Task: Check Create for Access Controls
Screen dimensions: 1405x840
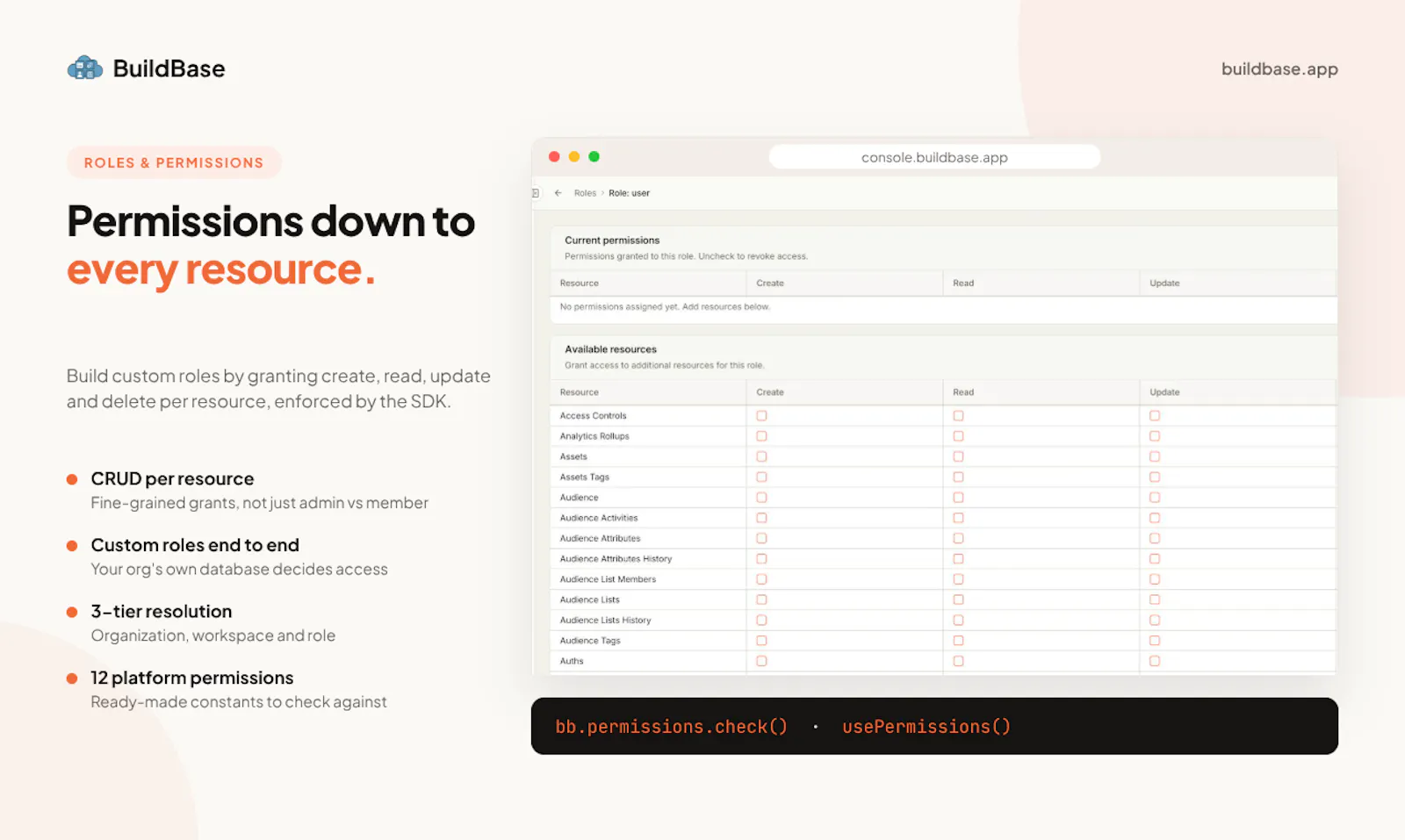Action: click(x=761, y=416)
